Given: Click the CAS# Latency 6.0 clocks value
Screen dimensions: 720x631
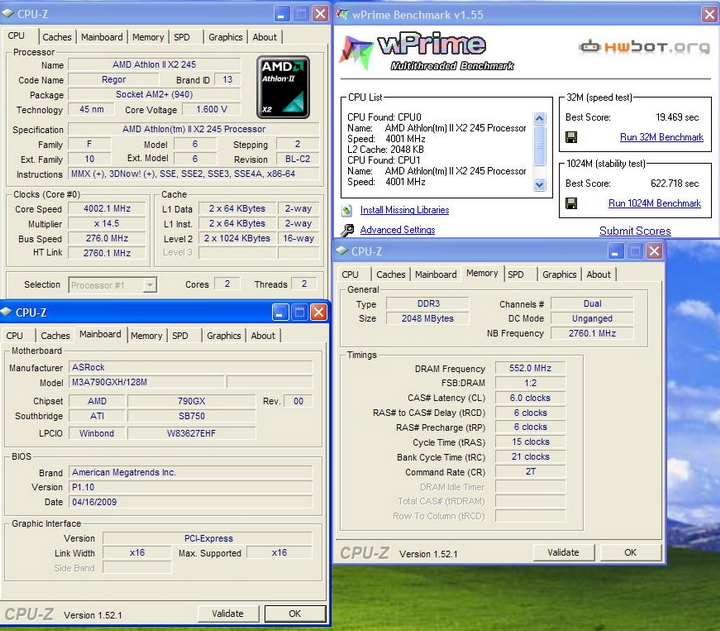Looking at the screenshot, I should [530, 398].
